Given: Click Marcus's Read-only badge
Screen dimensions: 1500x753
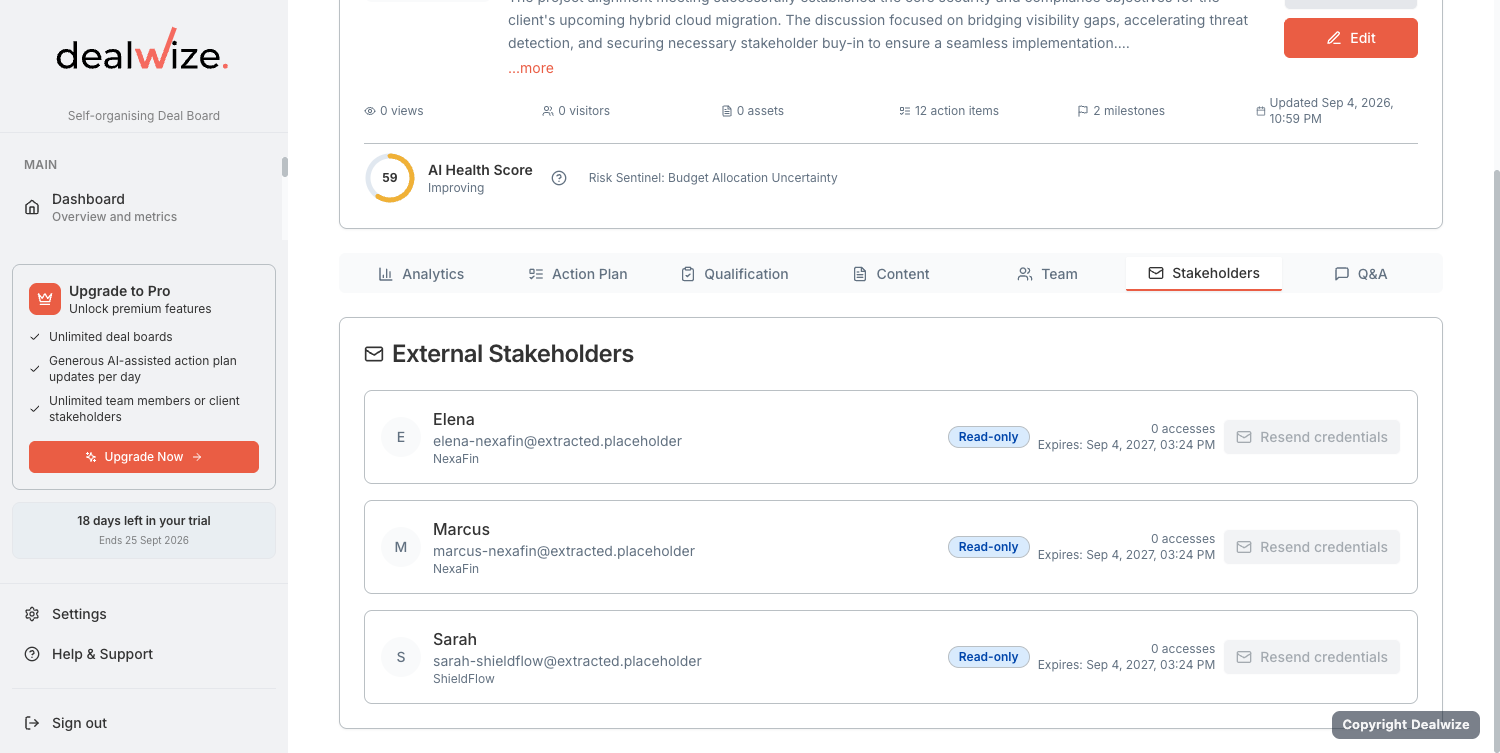Looking at the screenshot, I should (x=989, y=547).
